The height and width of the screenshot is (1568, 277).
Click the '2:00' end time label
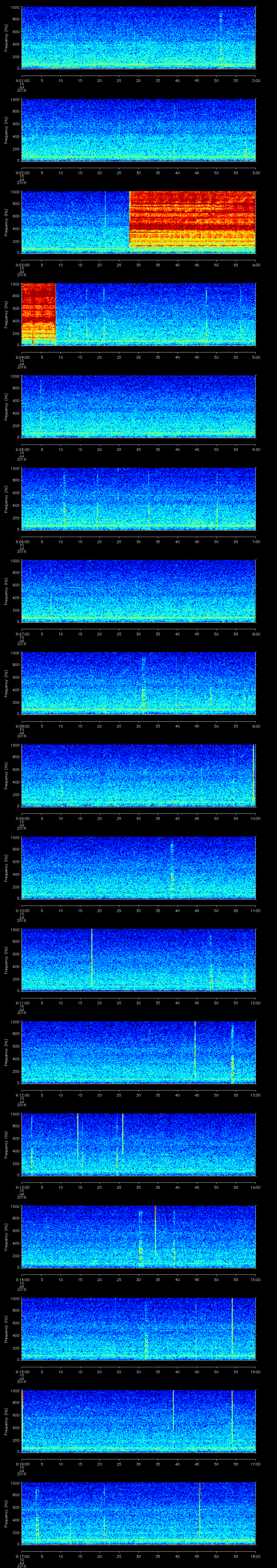256,80
